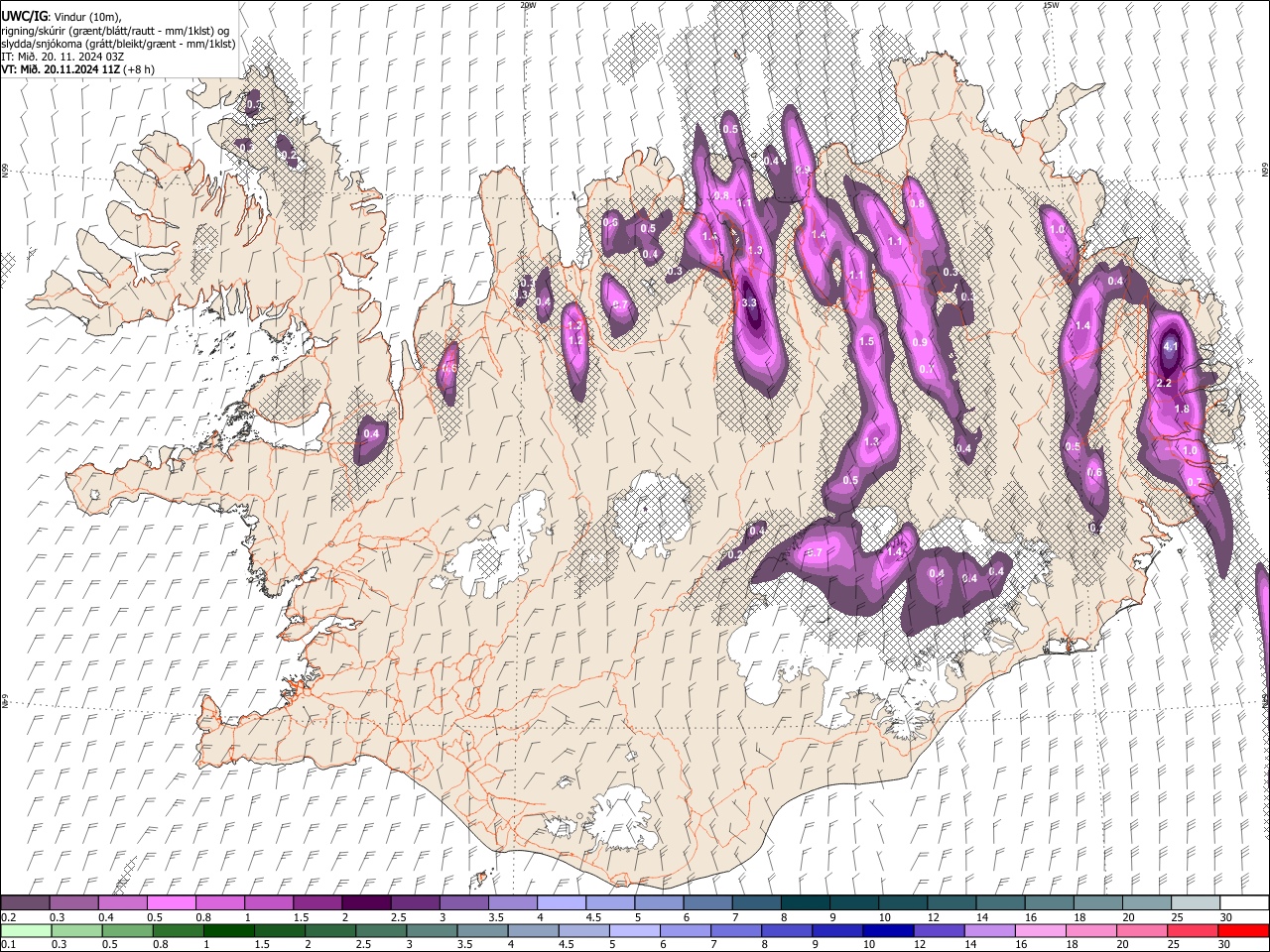Click the '(+8 h)' forecast offset text
This screenshot has height=952, width=1270.
[139, 69]
